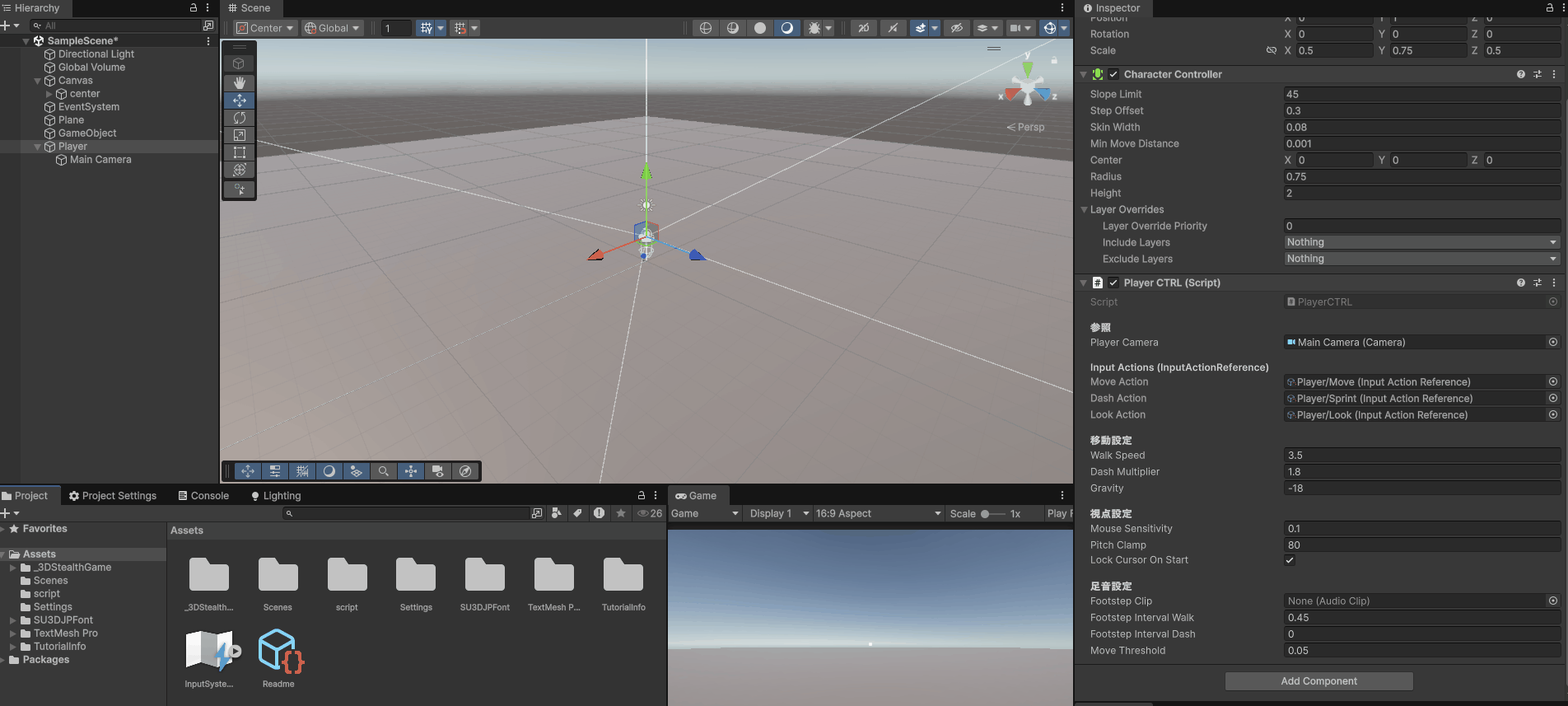Select the Rect tool in Scene toolbar
Screen dimensions: 1568x706
click(x=240, y=152)
